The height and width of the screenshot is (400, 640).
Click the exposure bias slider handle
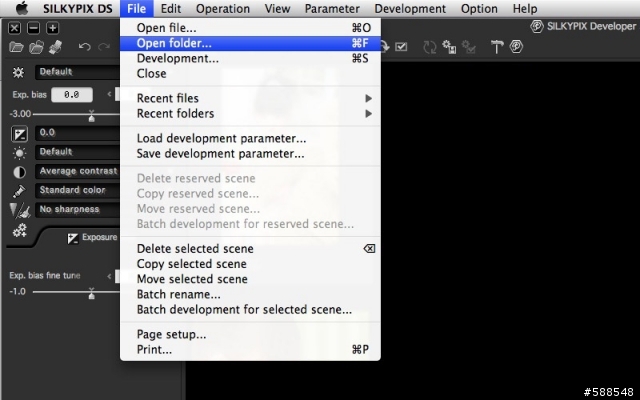[91, 117]
